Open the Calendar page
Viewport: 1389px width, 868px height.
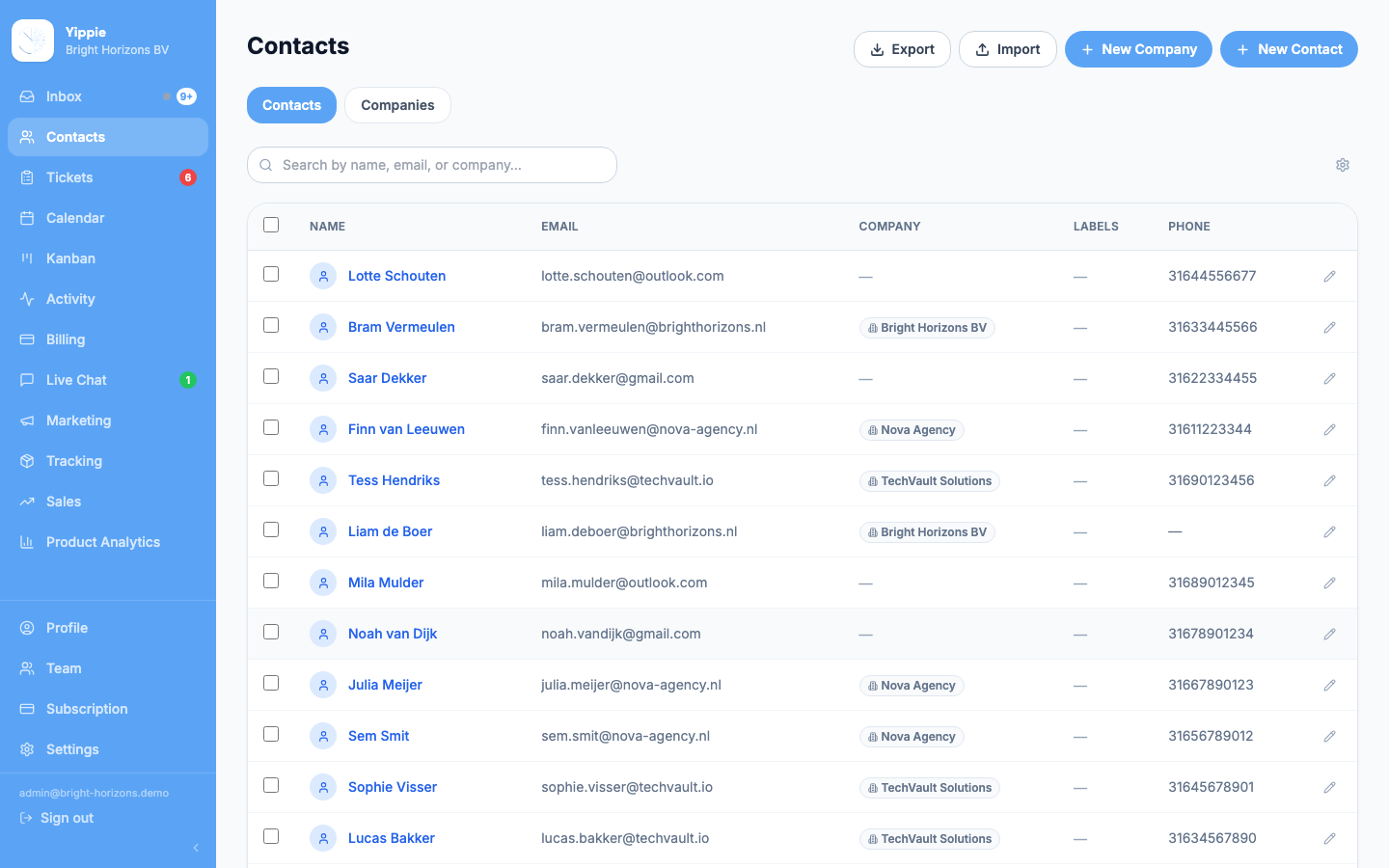[x=108, y=218]
